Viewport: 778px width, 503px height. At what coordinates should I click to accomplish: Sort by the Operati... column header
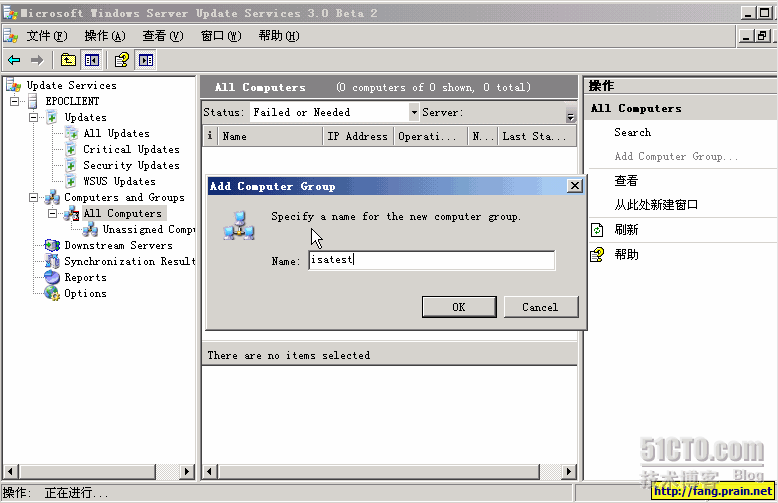[x=430, y=136]
